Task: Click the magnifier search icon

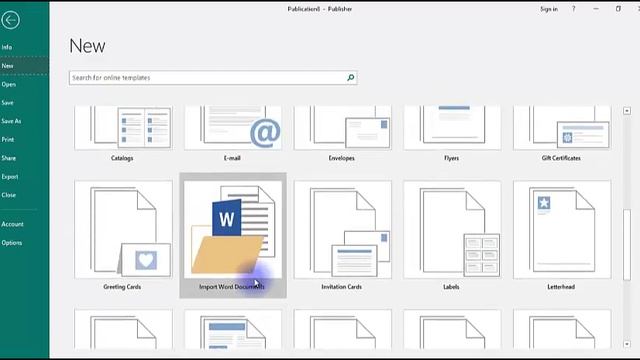Action: point(351,78)
